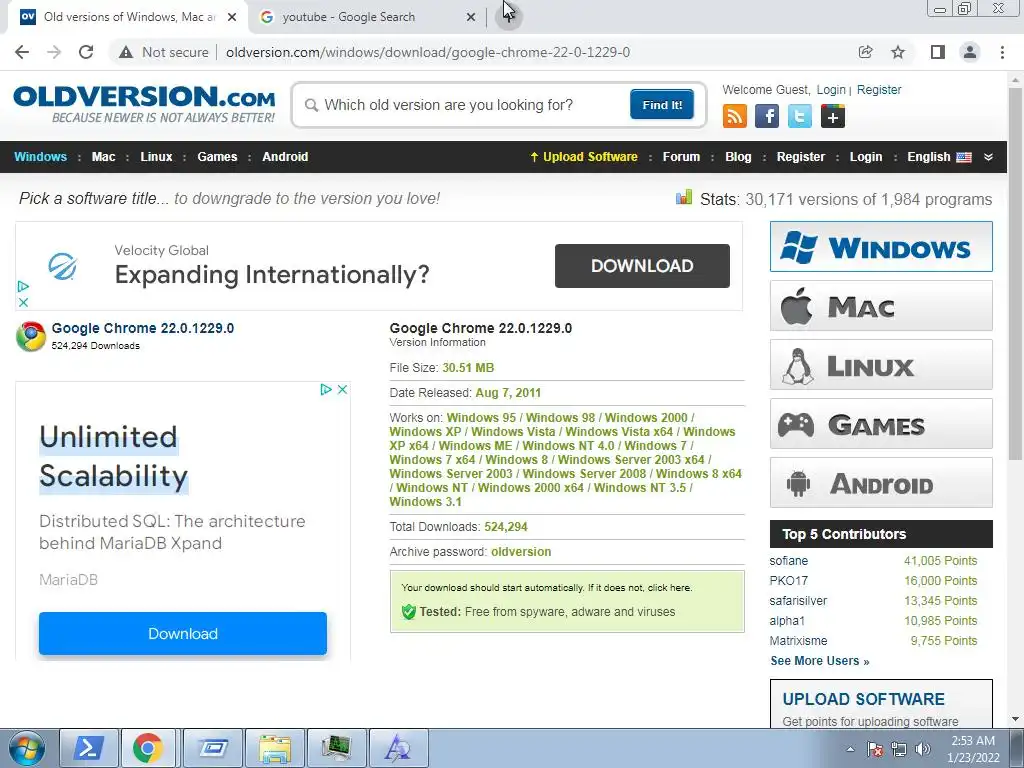Open PowerShell from the taskbar
This screenshot has height=768, width=1024.
(x=89, y=748)
